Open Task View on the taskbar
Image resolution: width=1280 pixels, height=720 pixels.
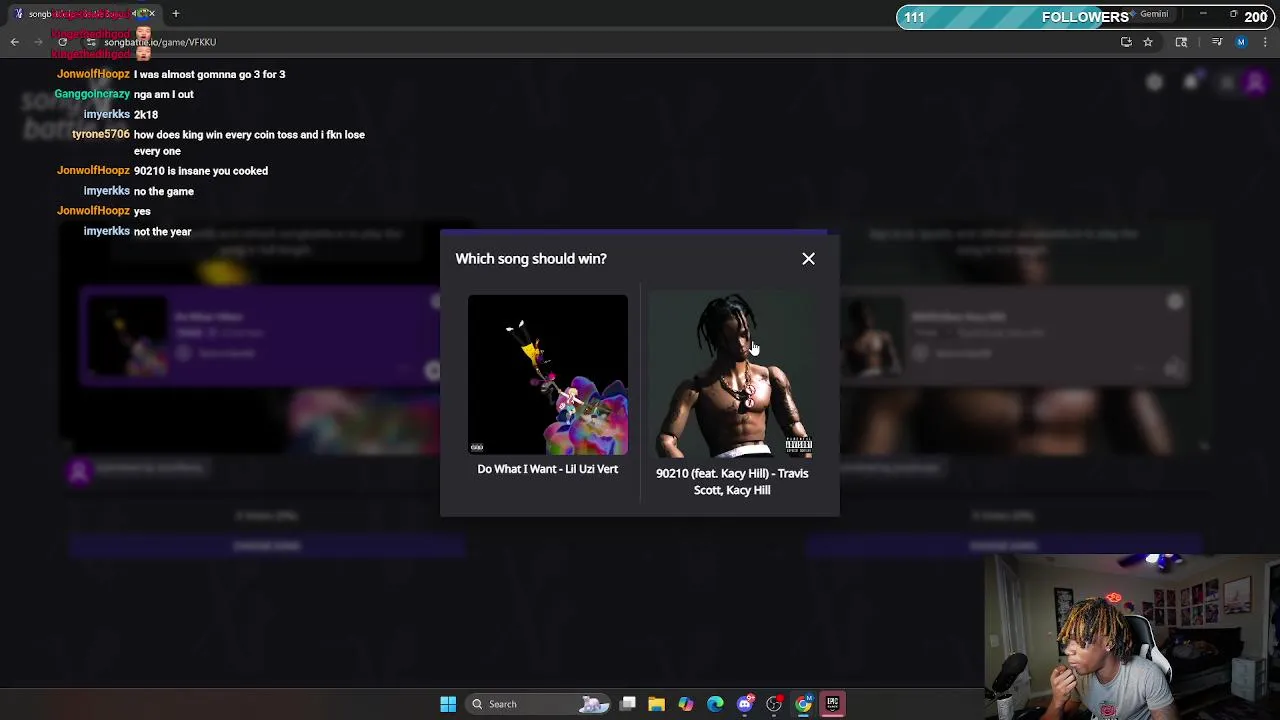pyautogui.click(x=628, y=704)
